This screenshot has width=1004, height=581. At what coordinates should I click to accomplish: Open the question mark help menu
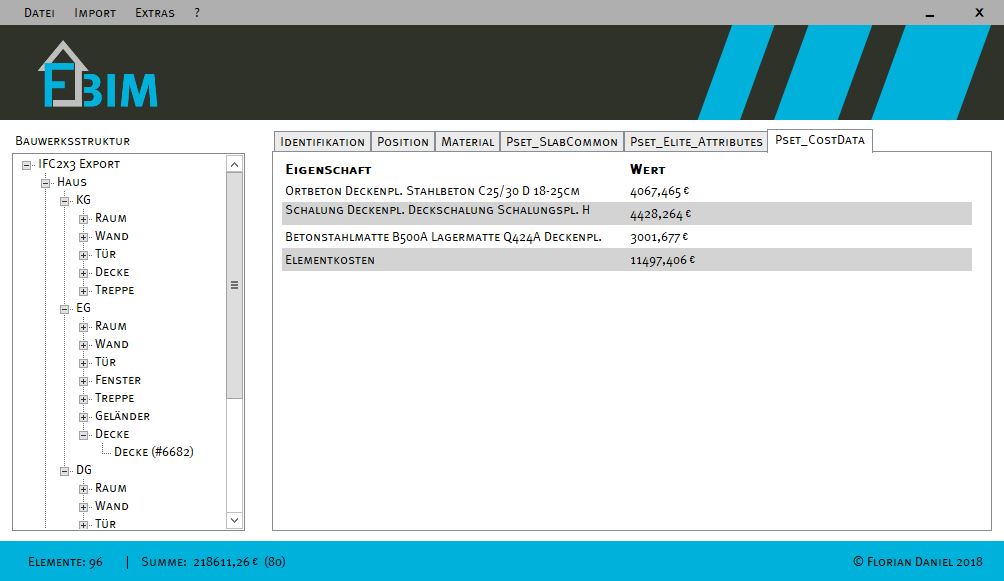point(197,13)
